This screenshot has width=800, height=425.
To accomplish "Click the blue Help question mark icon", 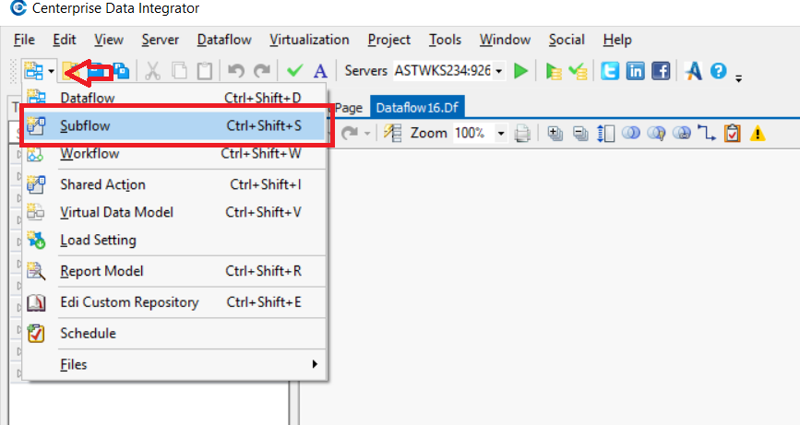I will point(718,71).
